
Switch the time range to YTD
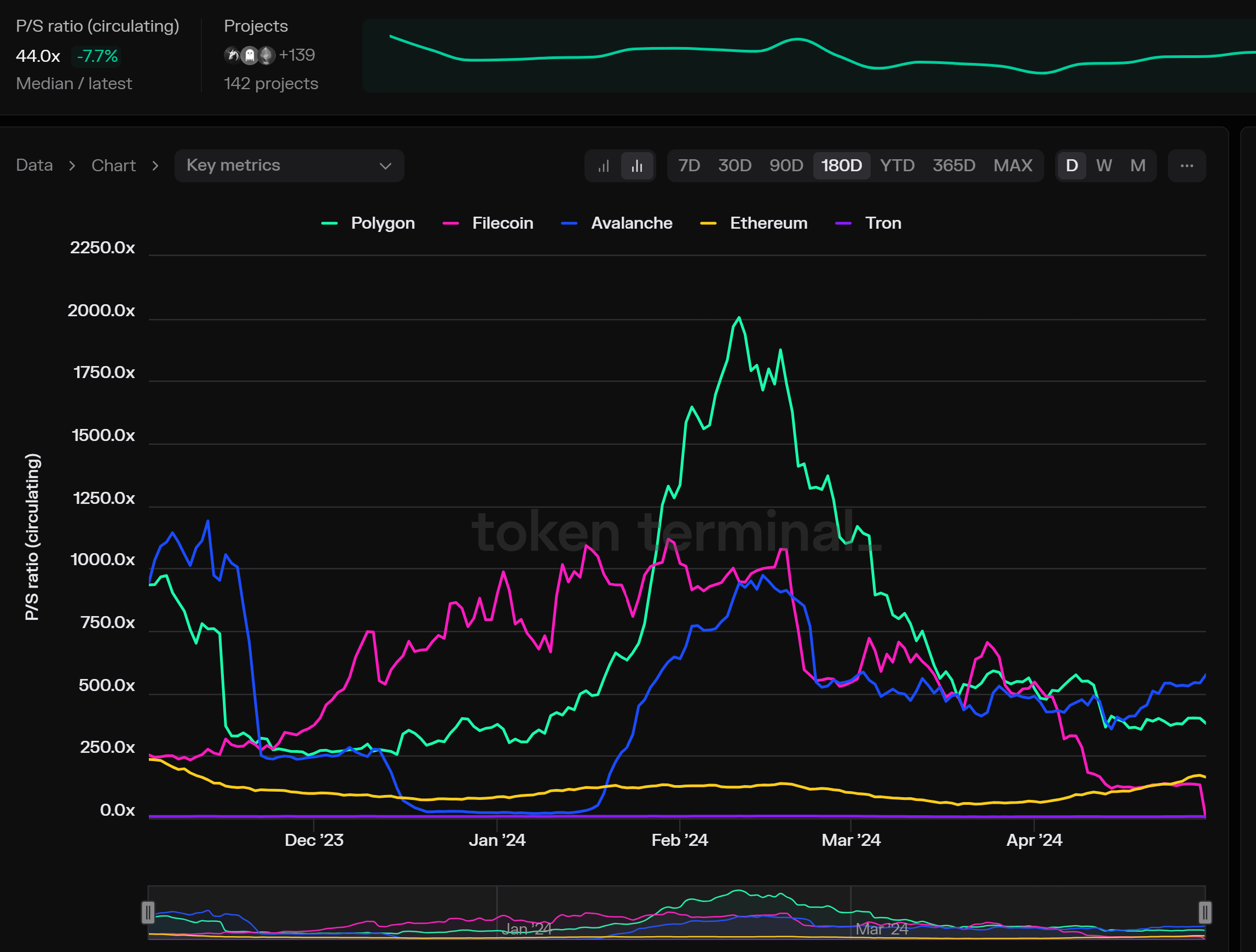[896, 166]
